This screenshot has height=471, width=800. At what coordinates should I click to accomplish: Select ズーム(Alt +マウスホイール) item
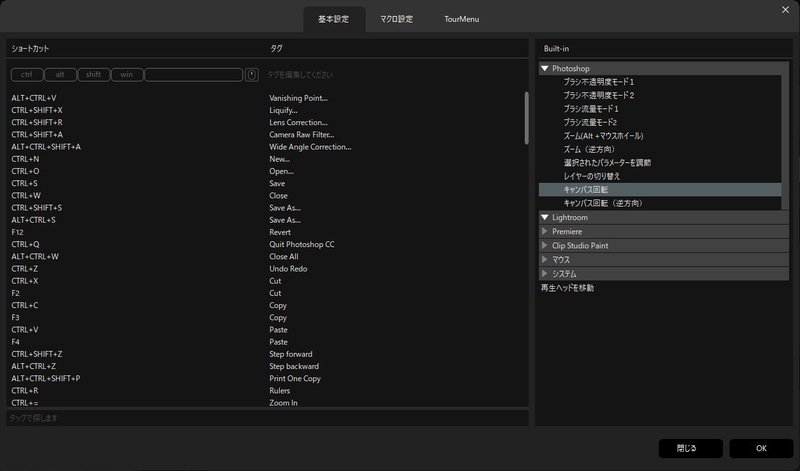coord(660,136)
